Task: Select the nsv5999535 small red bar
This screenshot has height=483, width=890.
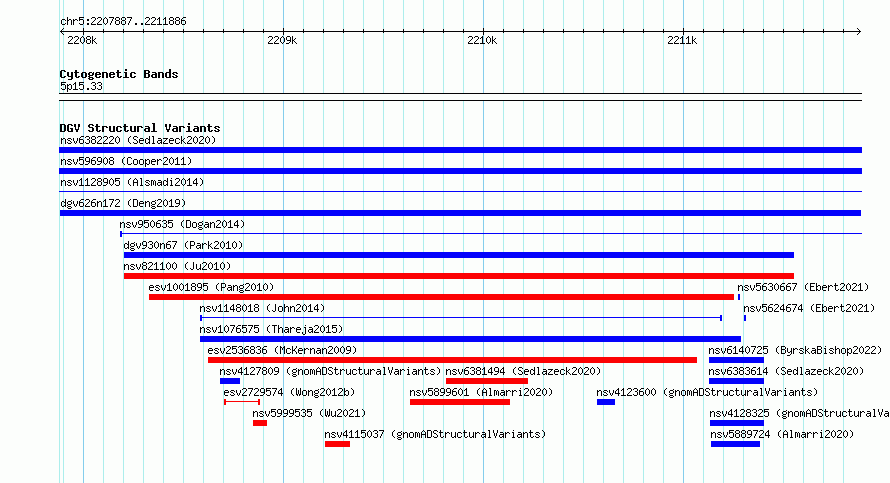Action: (260, 423)
